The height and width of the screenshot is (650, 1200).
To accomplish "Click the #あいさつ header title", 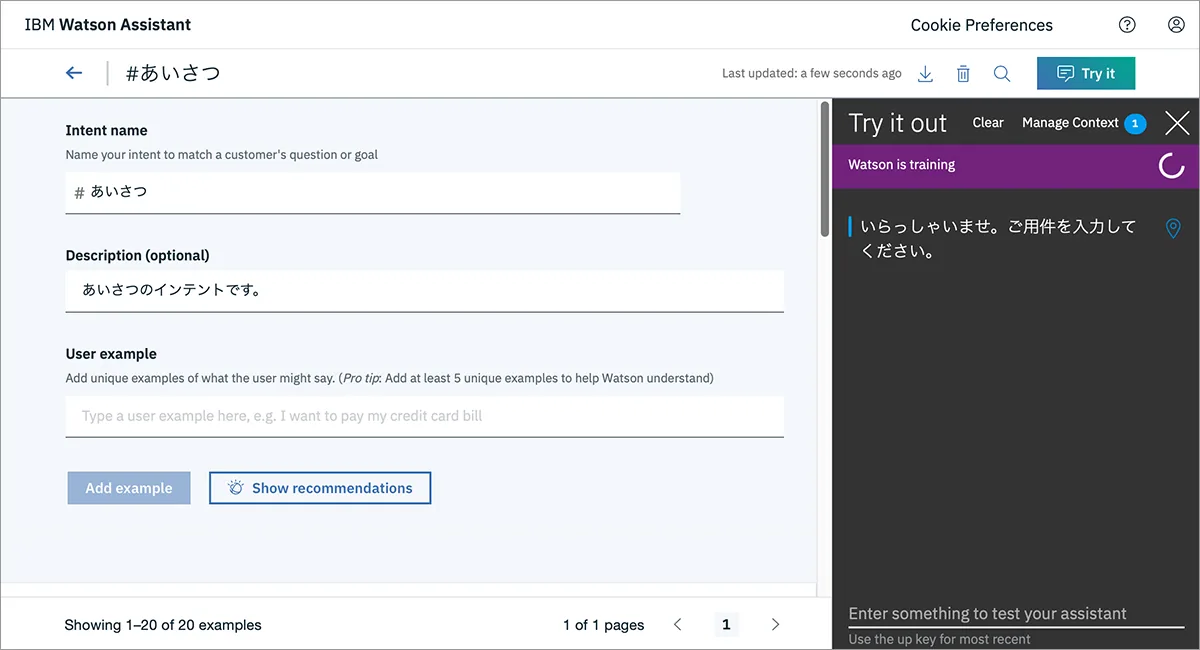I will coord(173,73).
